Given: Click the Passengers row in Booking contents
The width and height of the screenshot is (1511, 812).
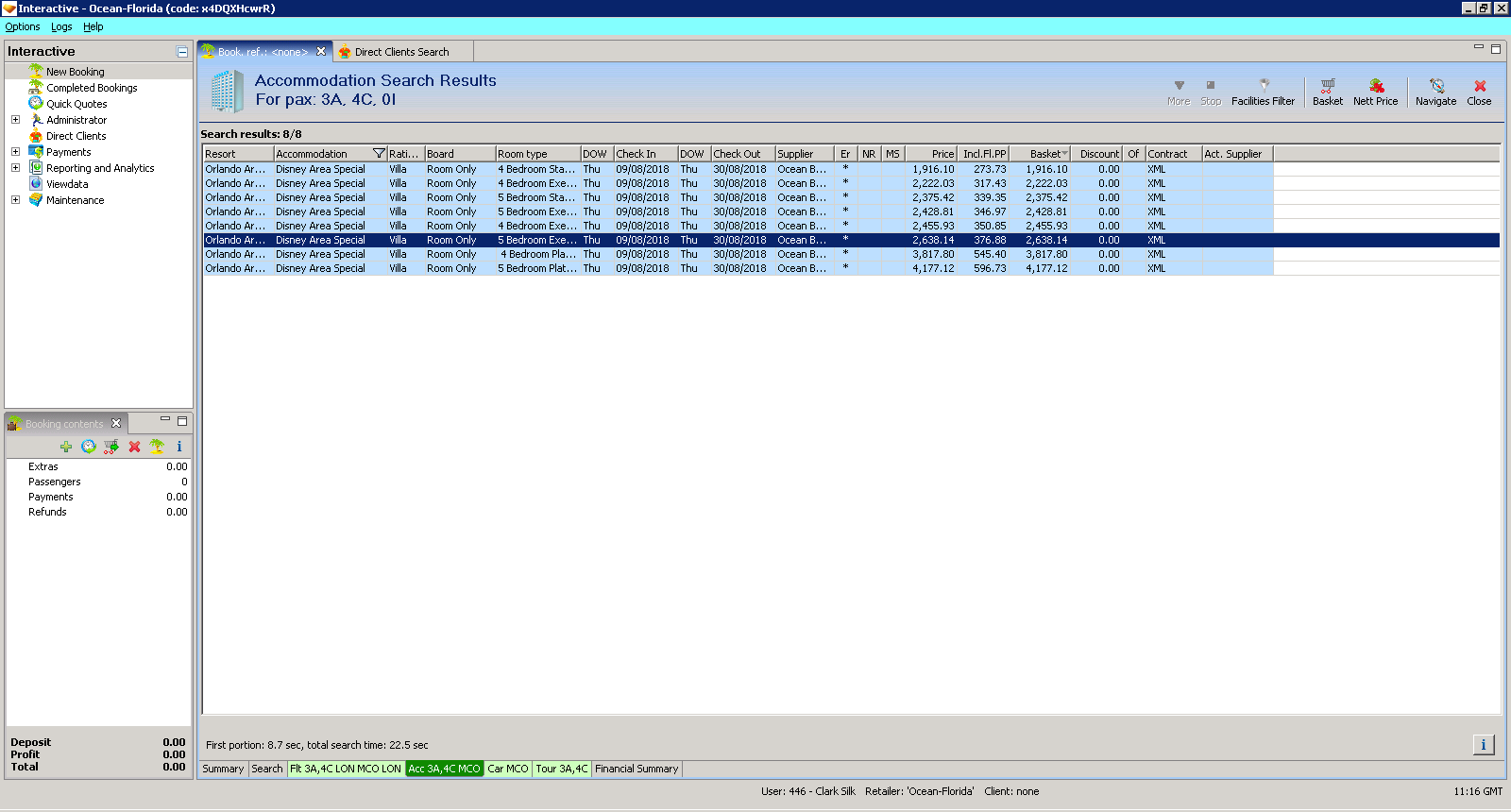Looking at the screenshot, I should [x=98, y=482].
